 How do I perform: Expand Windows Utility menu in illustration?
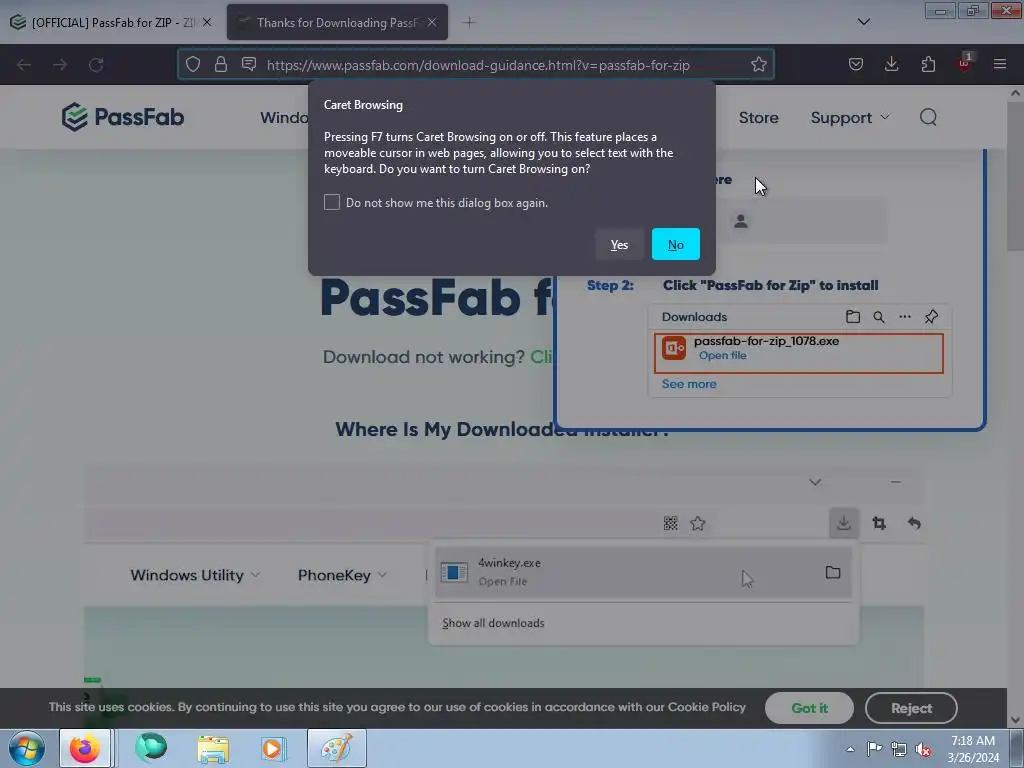[195, 575]
